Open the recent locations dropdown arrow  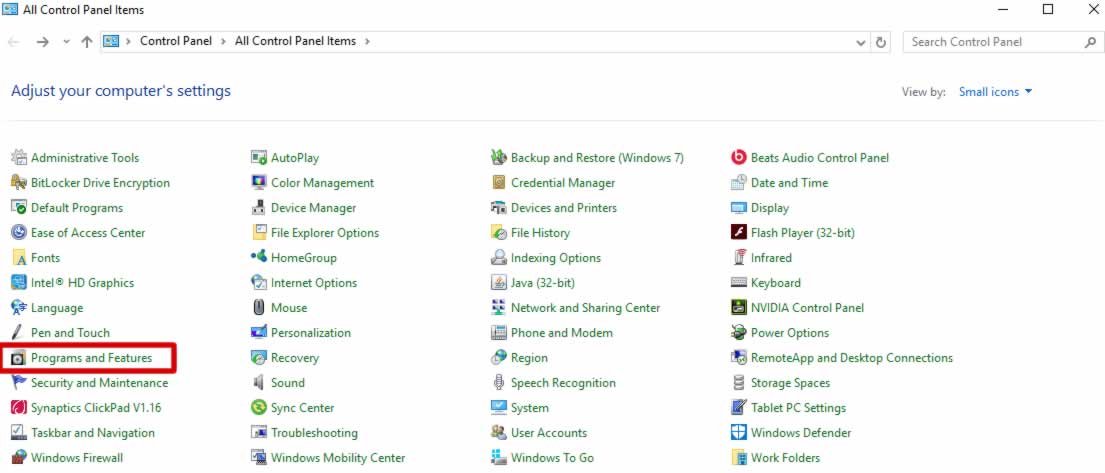tap(66, 42)
